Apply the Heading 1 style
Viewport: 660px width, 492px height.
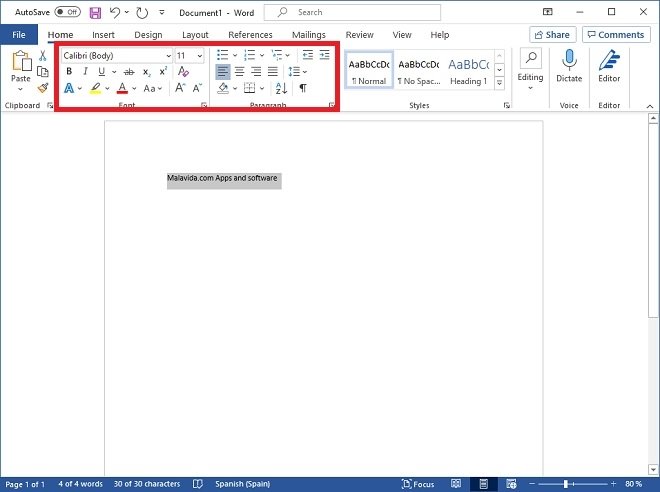click(468, 71)
